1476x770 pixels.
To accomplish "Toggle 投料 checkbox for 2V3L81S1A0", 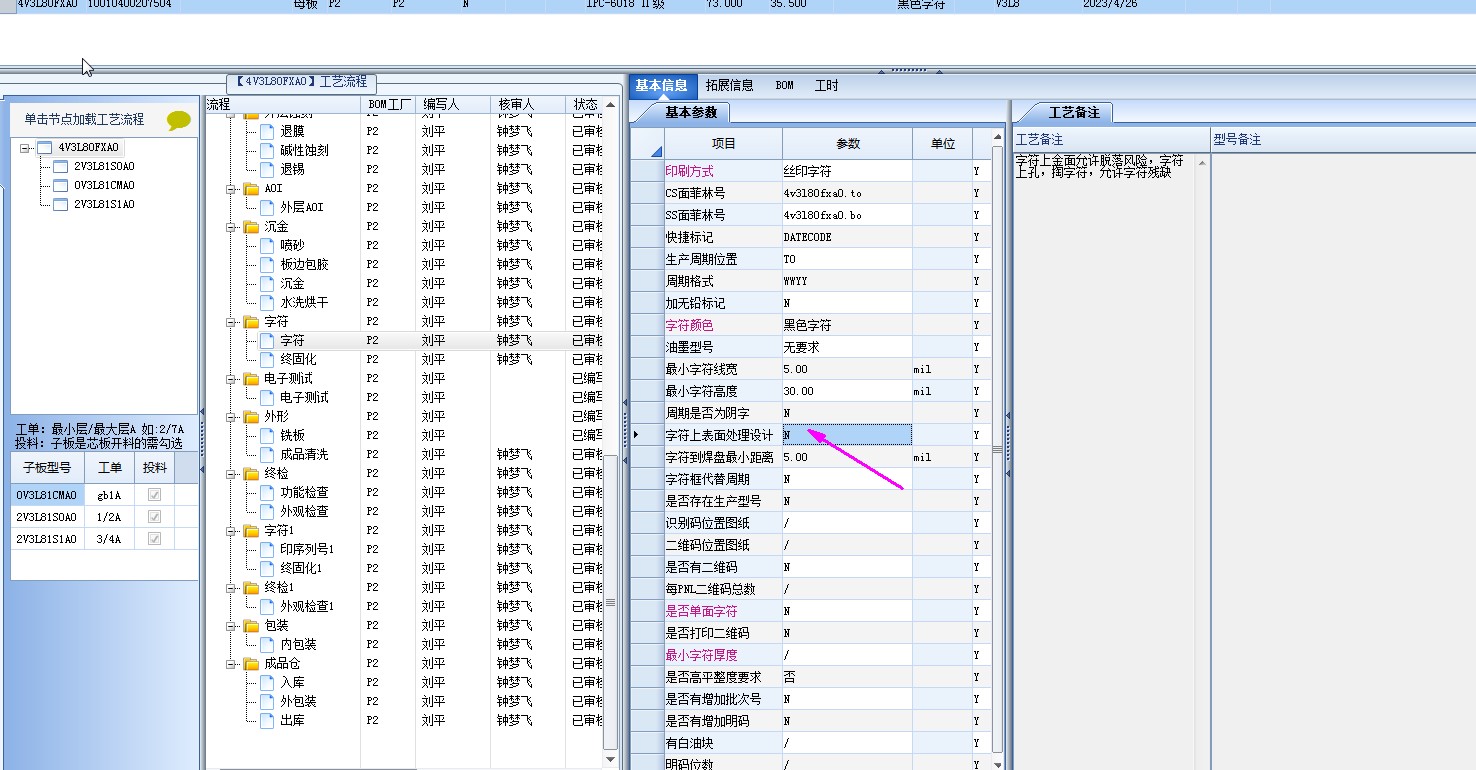I will (154, 539).
